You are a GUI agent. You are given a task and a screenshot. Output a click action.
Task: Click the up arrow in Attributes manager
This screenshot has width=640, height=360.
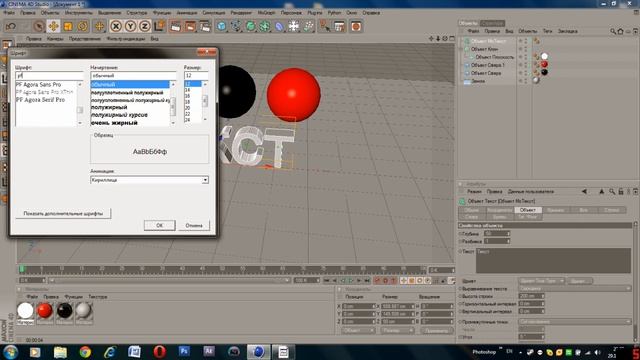(x=602, y=191)
